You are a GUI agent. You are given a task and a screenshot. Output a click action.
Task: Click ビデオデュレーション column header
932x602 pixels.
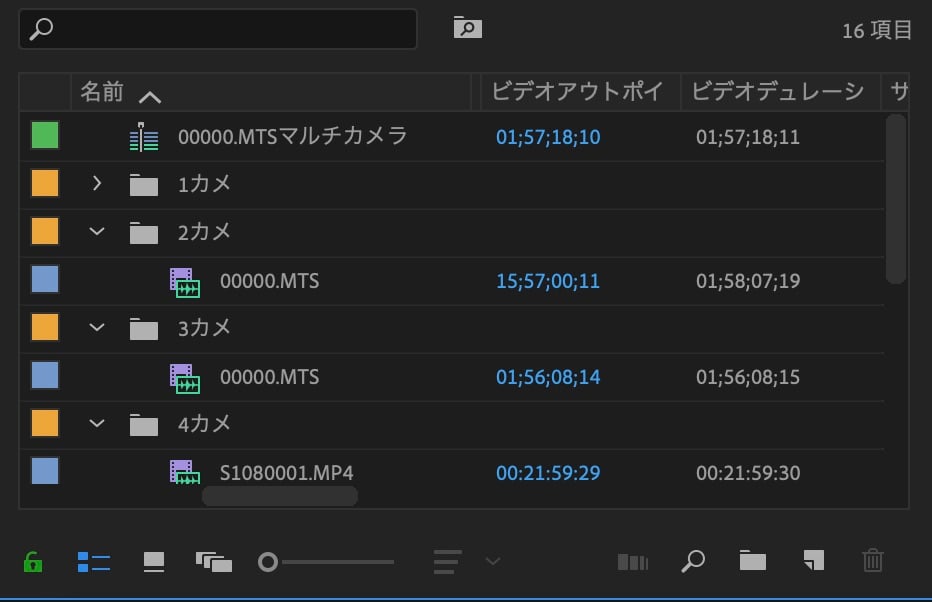point(777,93)
